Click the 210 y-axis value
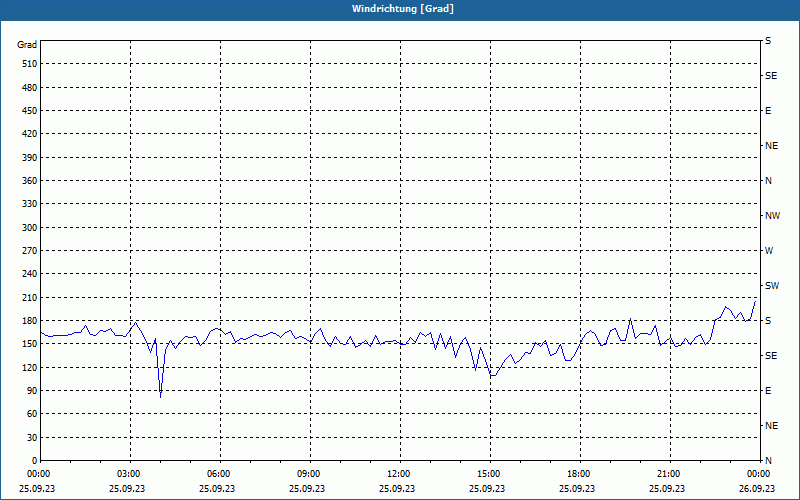800x500 pixels. click(30, 297)
